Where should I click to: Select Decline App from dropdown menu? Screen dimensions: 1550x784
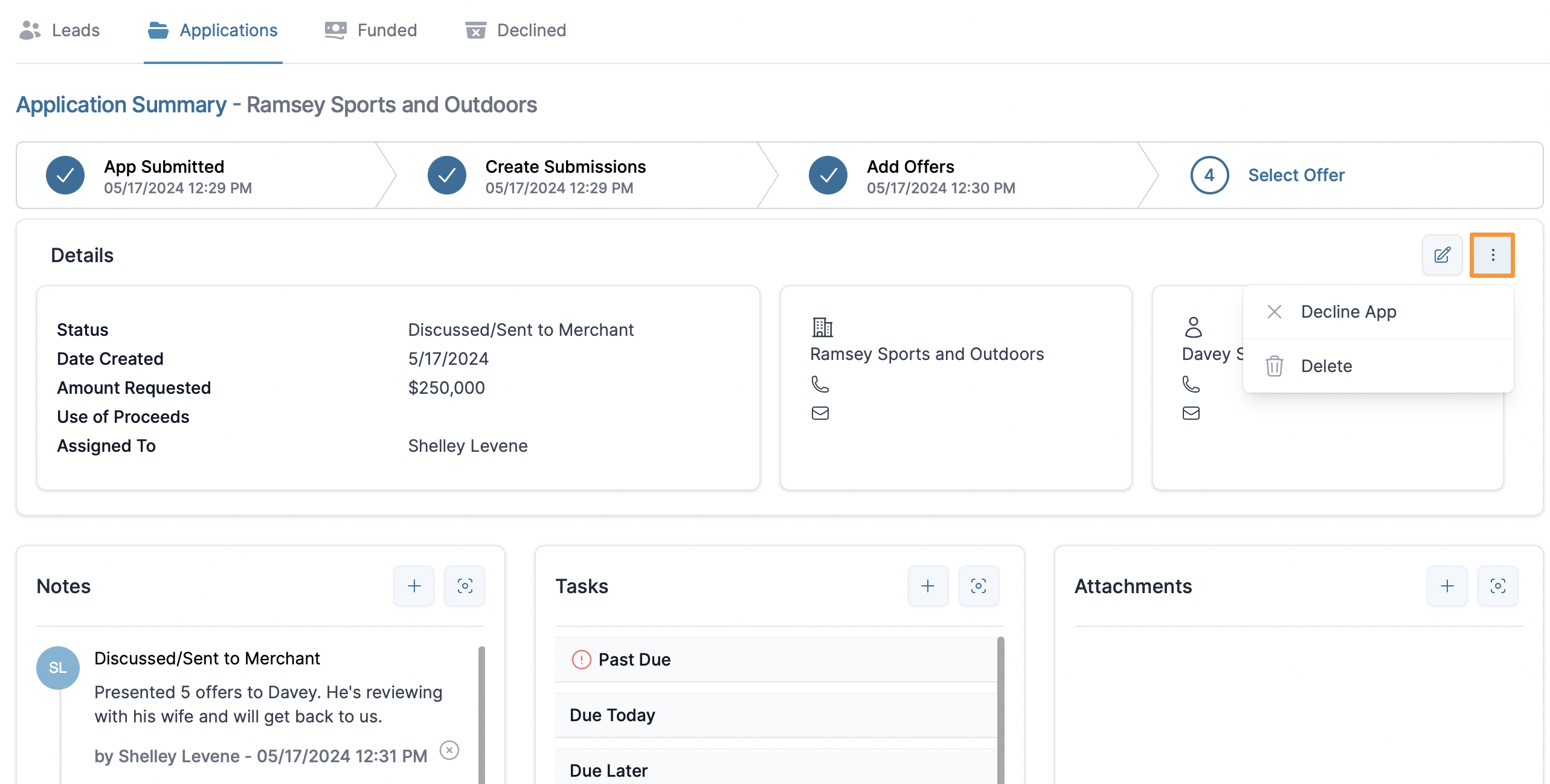click(x=1348, y=312)
